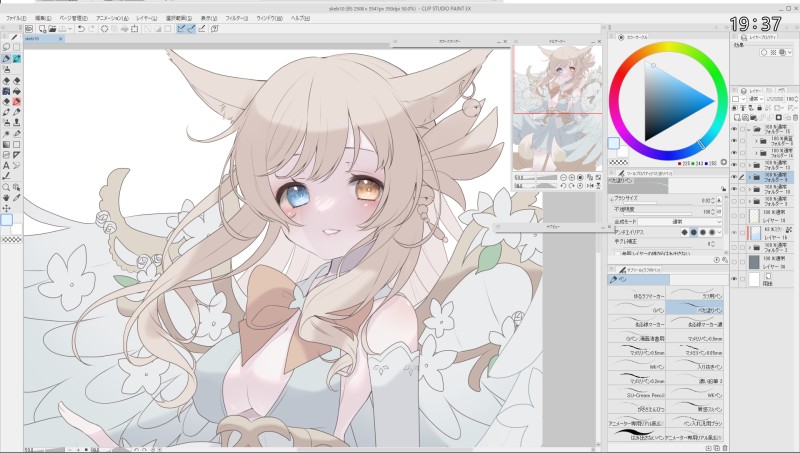Click the Navigator zoom in icon
Screen dimensions: 800x453
pyautogui.click(x=571, y=178)
